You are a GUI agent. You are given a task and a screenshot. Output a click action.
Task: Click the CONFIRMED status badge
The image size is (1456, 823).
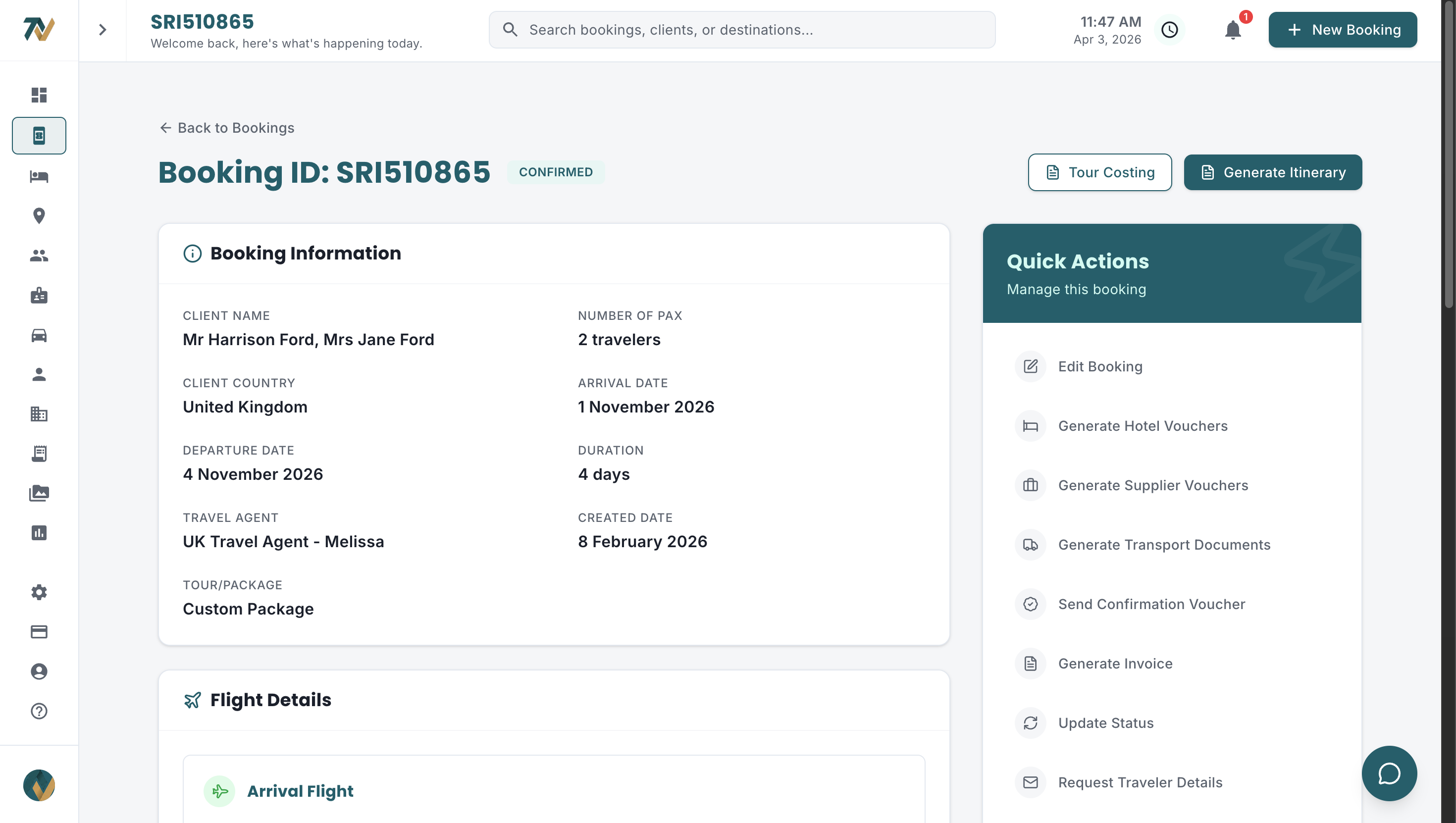[x=556, y=172]
